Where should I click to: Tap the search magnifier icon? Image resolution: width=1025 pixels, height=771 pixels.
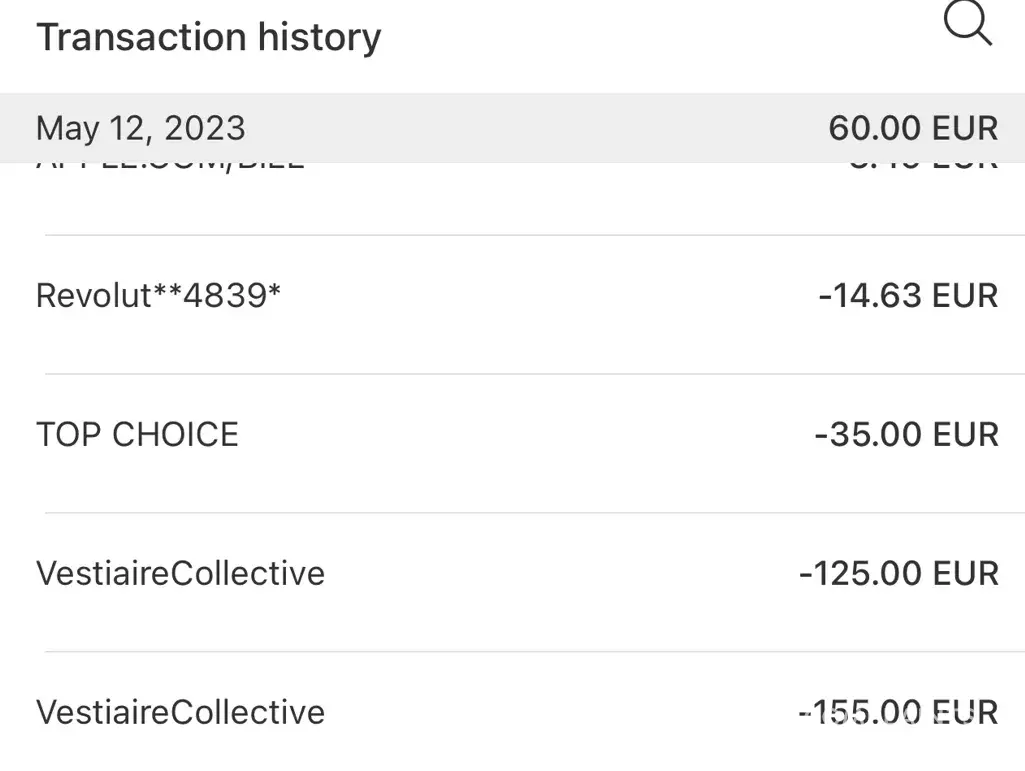click(967, 23)
